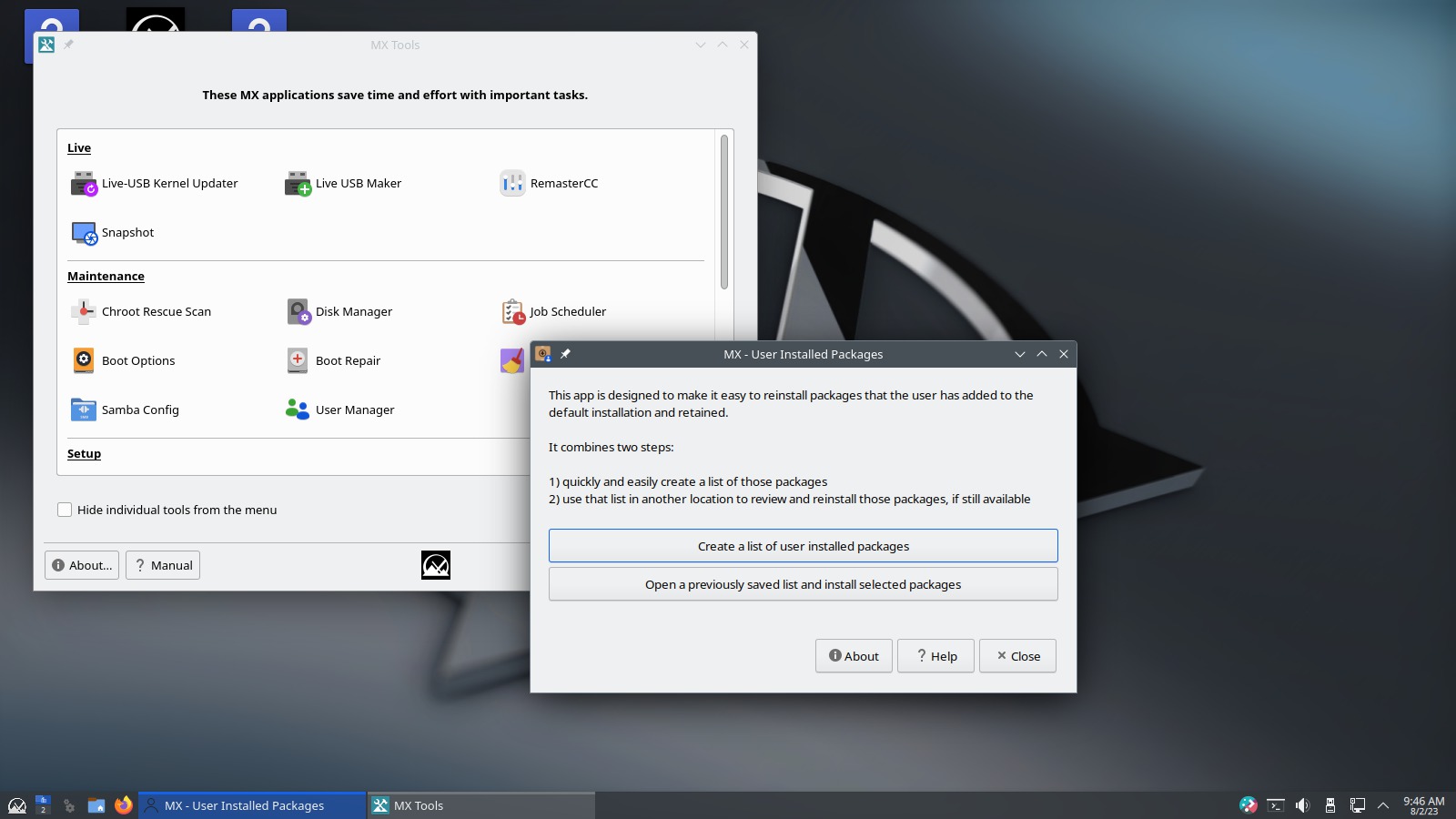Launch Disk Manager
Image resolution: width=1456 pixels, height=819 pixels.
(x=339, y=312)
